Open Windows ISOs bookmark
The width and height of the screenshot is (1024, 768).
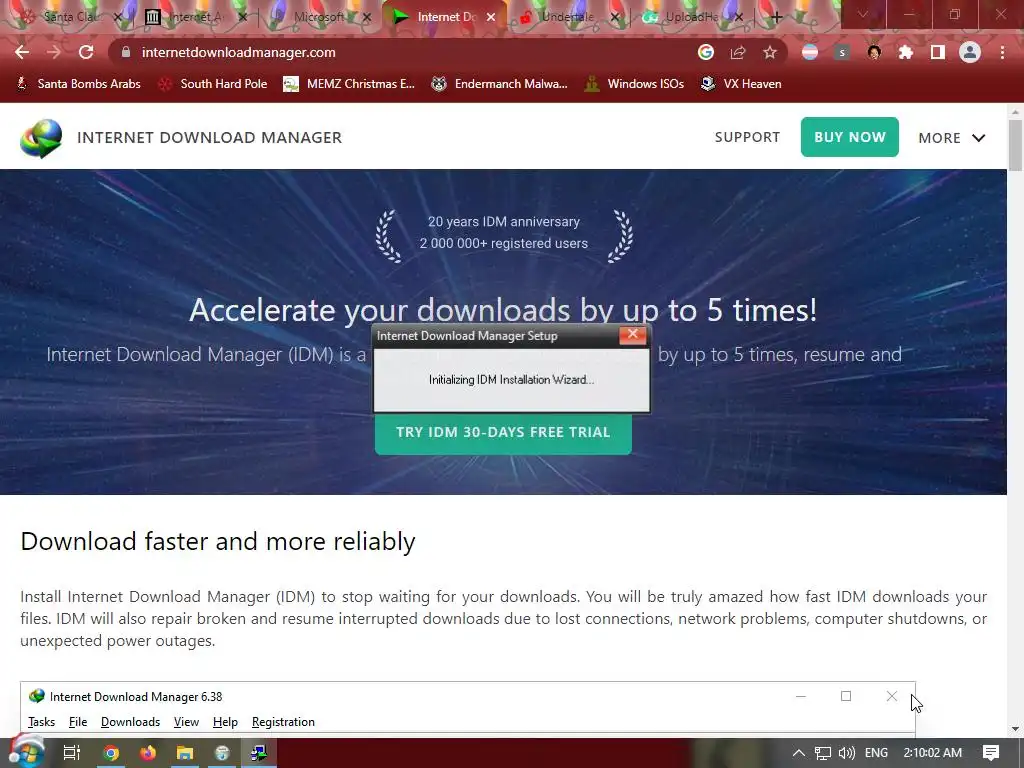click(x=634, y=84)
